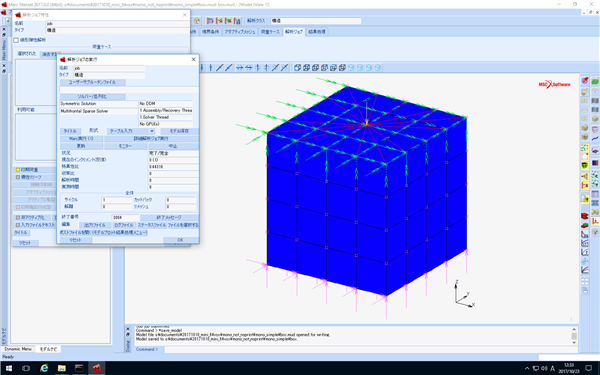This screenshot has height=375, width=600.
Task: Open the テーブル入力 format dropdown
Action: pos(131,131)
